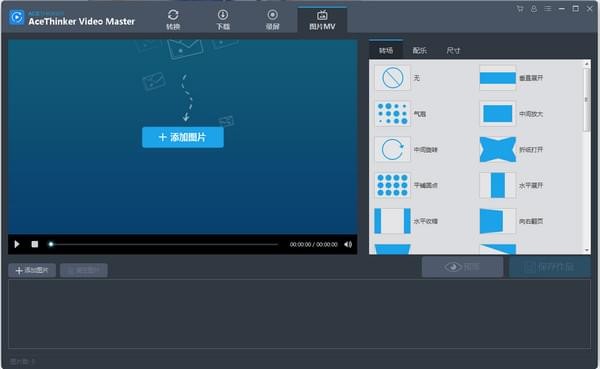Click the 00:00:00 / 00:00:00 time display
This screenshot has width=600, height=369.
314,244
